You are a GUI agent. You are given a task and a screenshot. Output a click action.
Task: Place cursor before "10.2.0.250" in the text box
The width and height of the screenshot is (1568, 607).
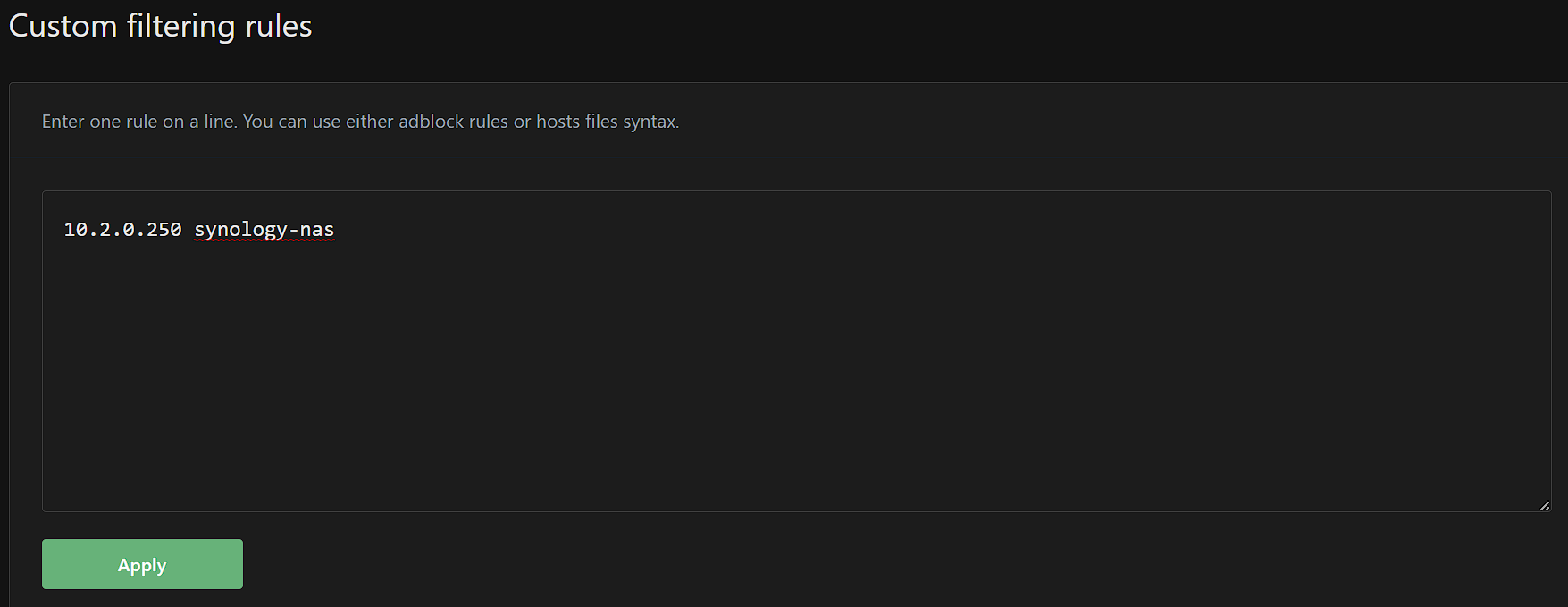tap(64, 230)
